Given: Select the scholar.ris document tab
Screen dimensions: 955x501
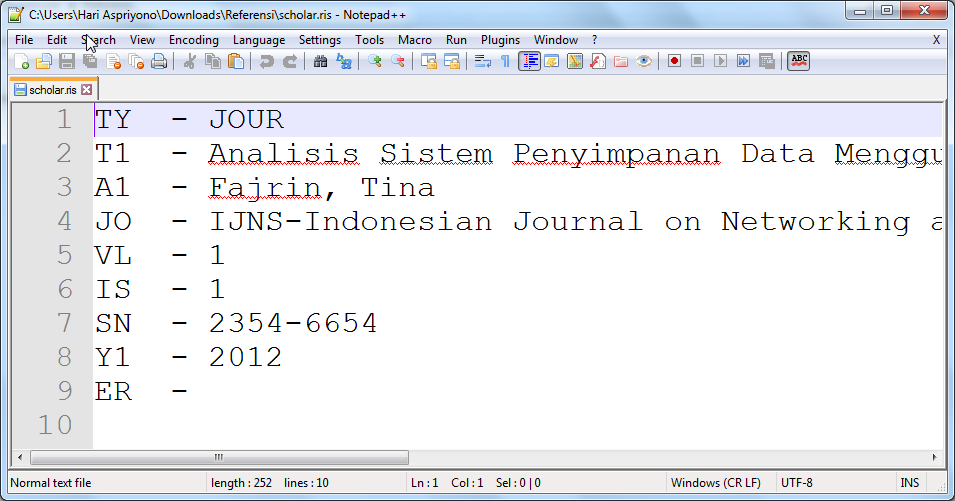Looking at the screenshot, I should [50, 90].
